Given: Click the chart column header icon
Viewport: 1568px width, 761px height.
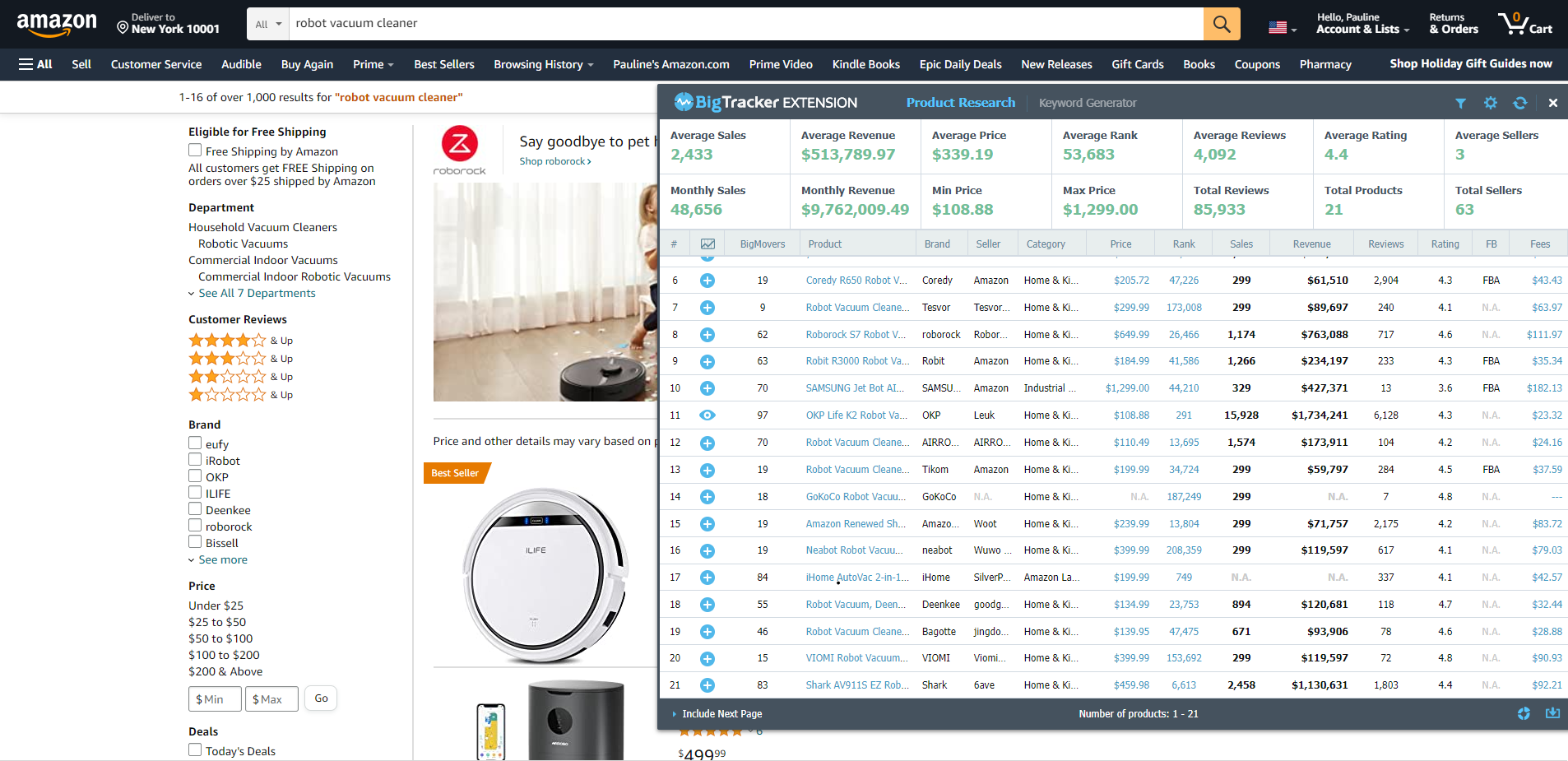Looking at the screenshot, I should point(707,244).
